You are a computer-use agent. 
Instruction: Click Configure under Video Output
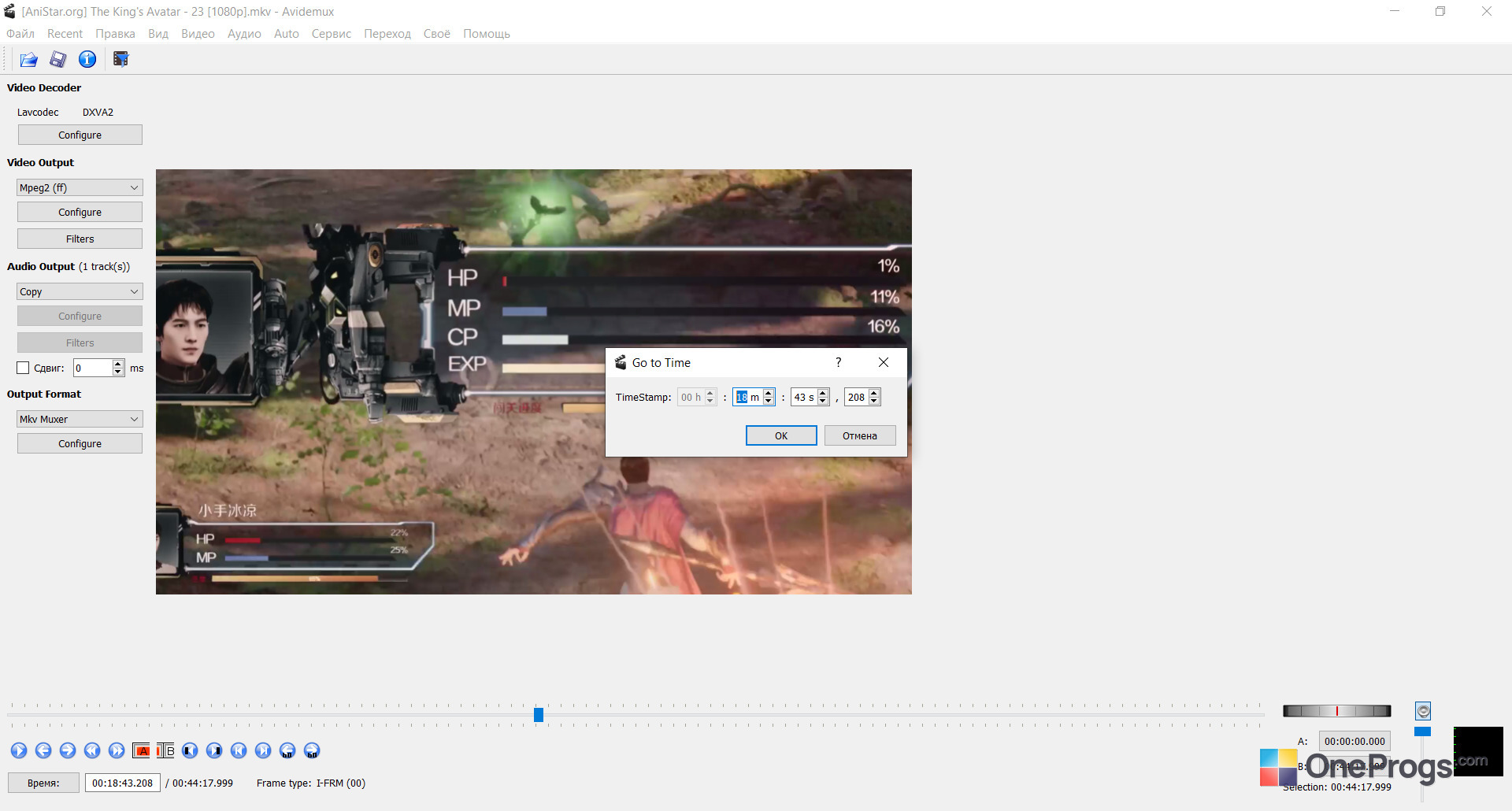[x=80, y=212]
